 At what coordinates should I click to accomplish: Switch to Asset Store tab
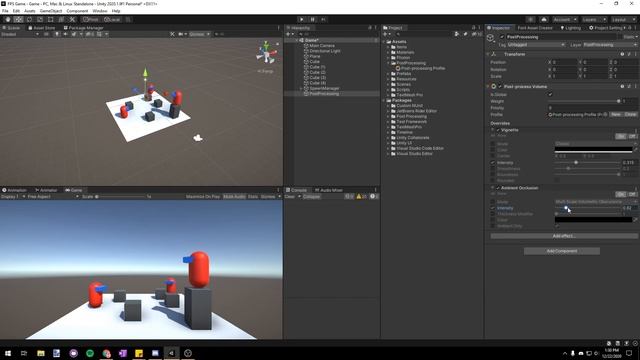42,28
